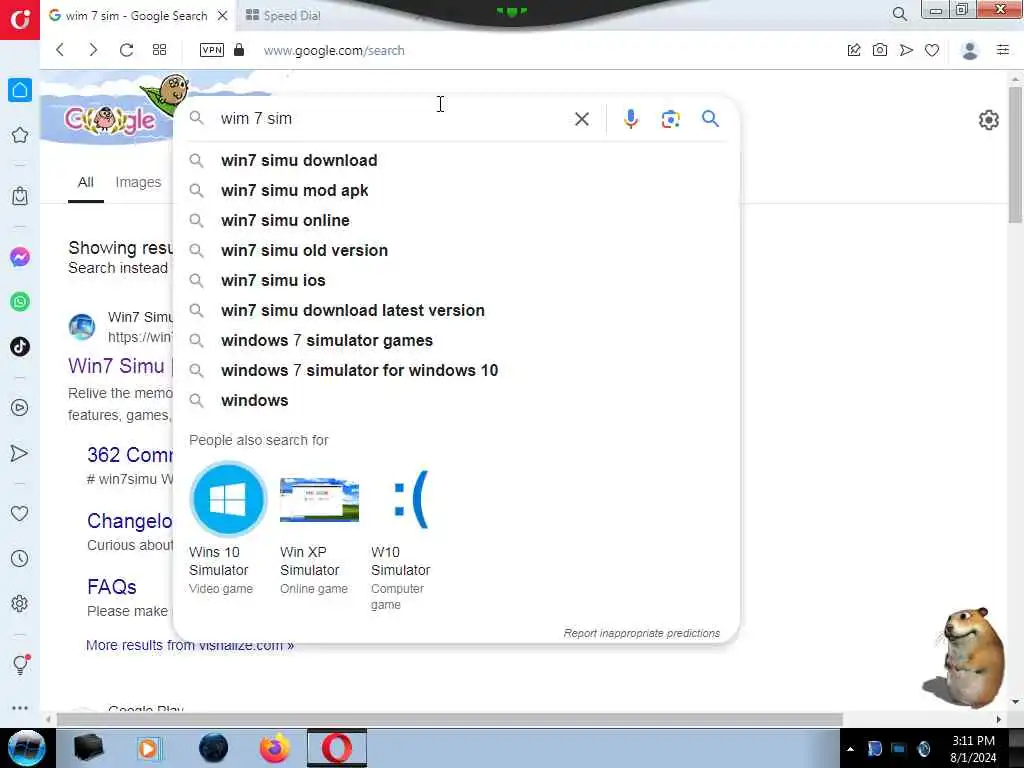This screenshot has width=1024, height=768.
Task: Open the send to My Flow icon
Action: [x=906, y=50]
